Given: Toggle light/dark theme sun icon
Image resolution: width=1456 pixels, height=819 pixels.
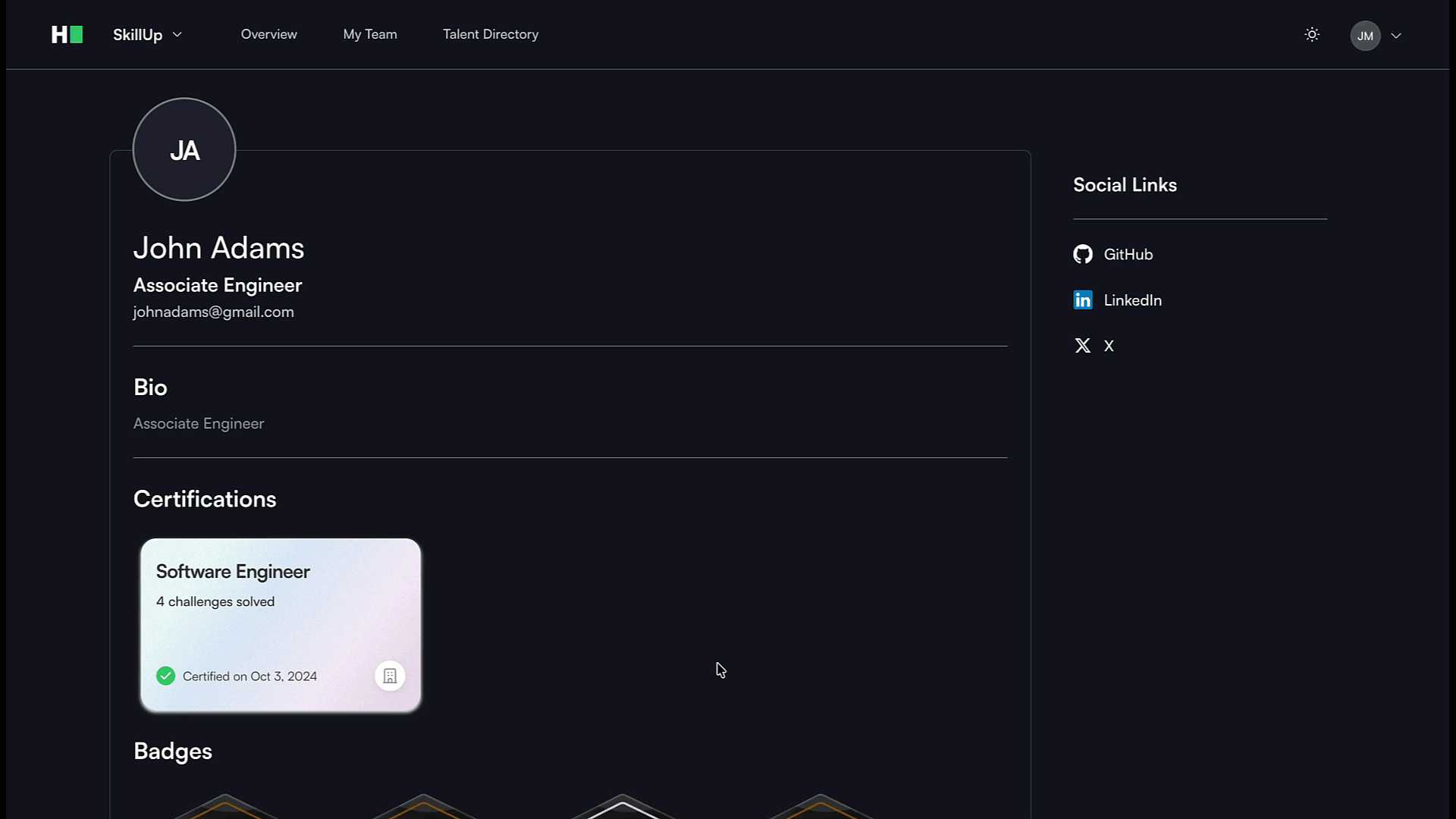Looking at the screenshot, I should pyautogui.click(x=1312, y=35).
